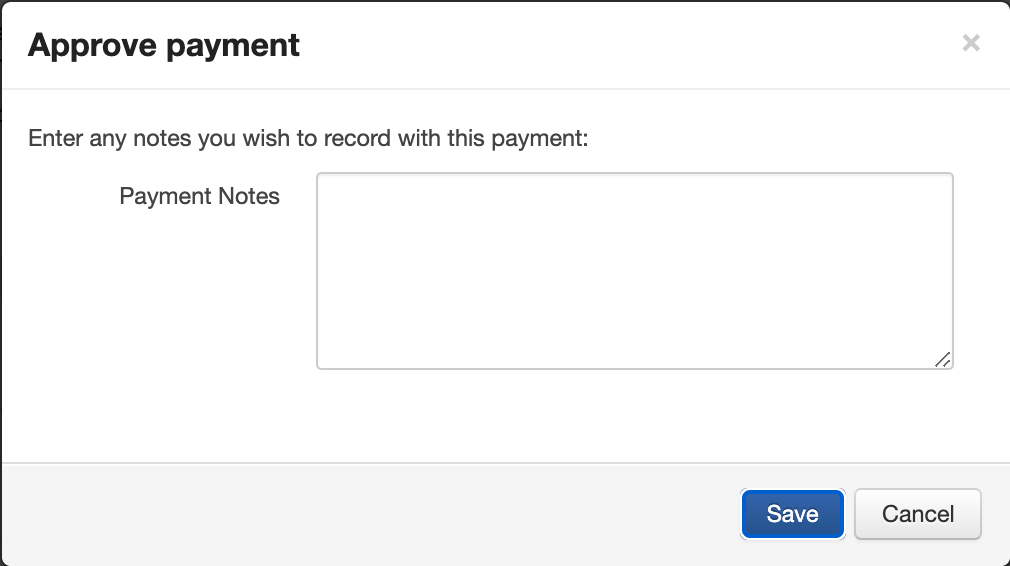The width and height of the screenshot is (1010, 566).
Task: Click the notes instruction text line
Action: [308, 138]
